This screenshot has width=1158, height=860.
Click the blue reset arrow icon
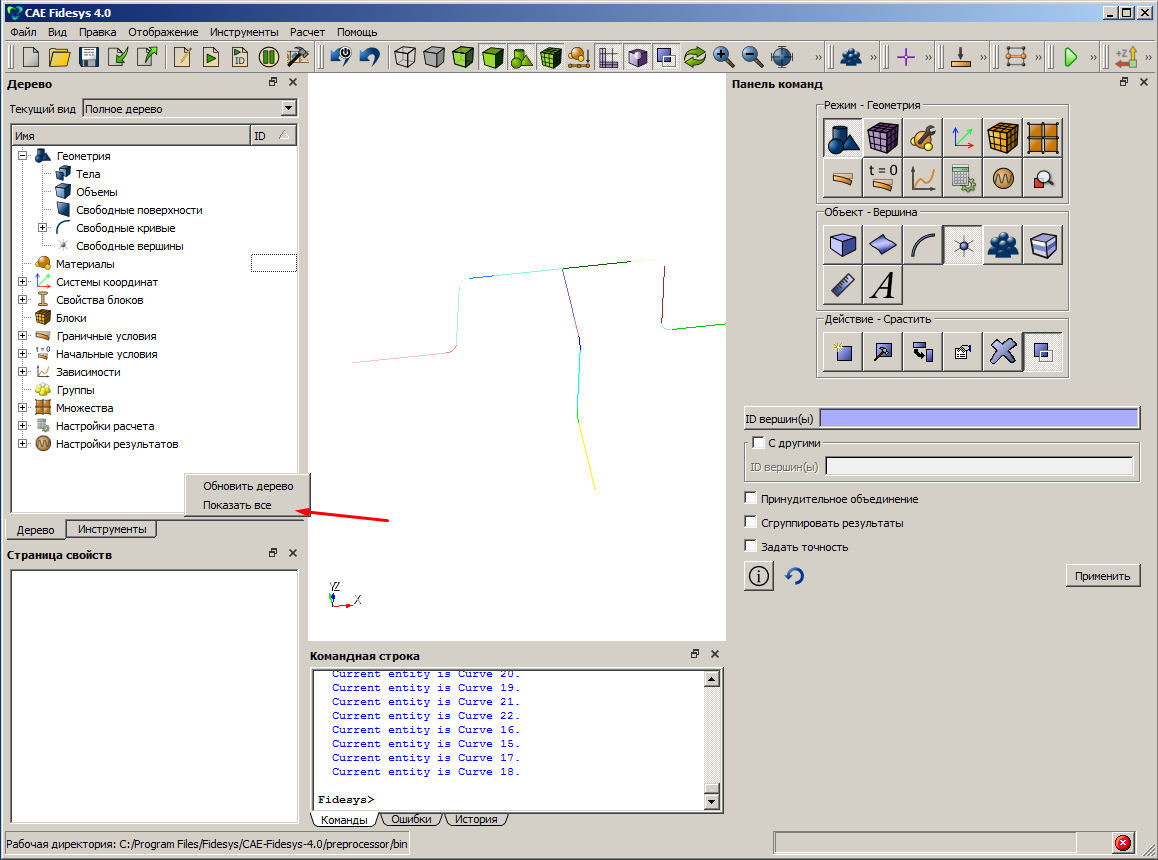795,576
